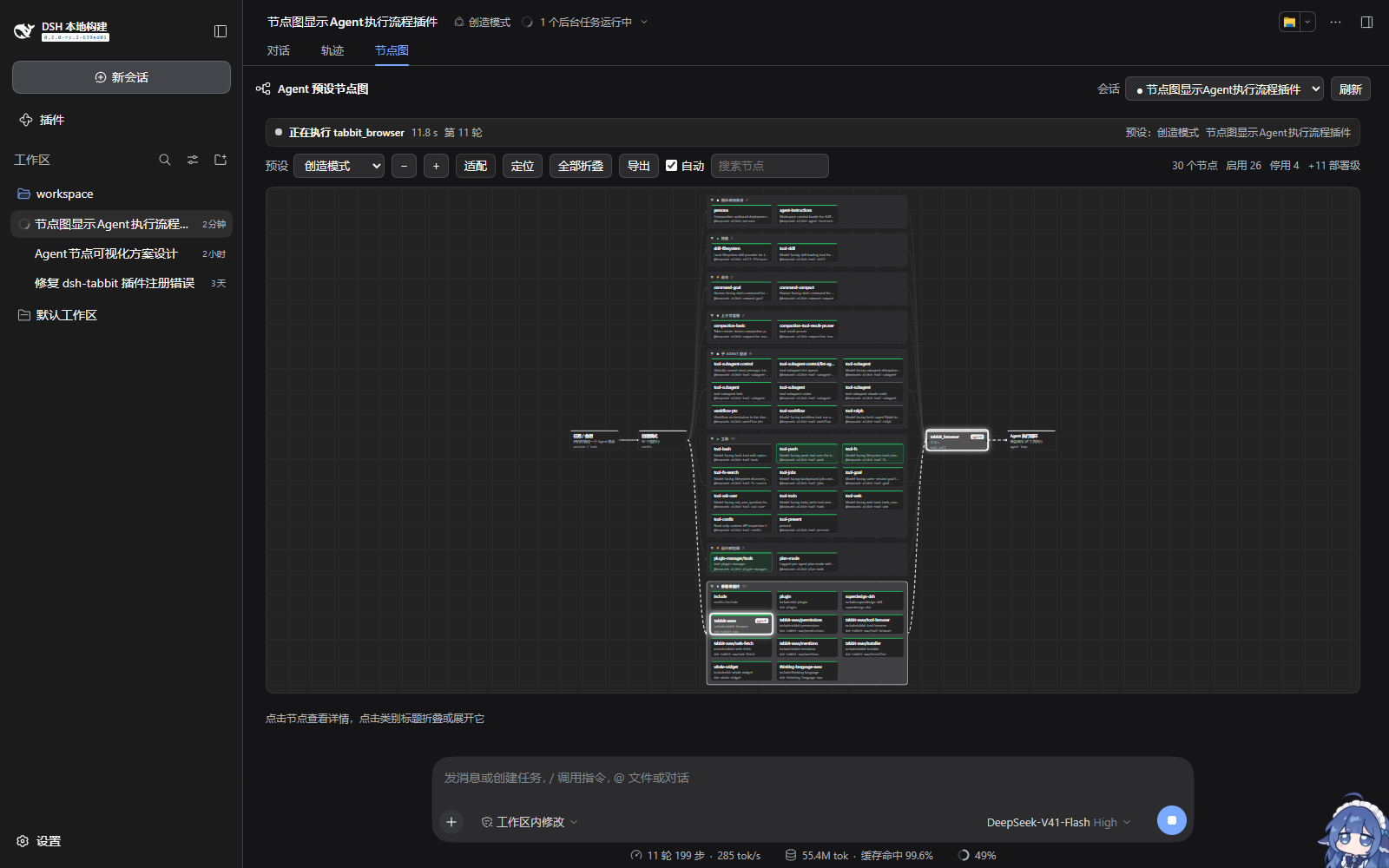Collapse the left sidebar panel
The image size is (1389, 868).
coord(221,31)
